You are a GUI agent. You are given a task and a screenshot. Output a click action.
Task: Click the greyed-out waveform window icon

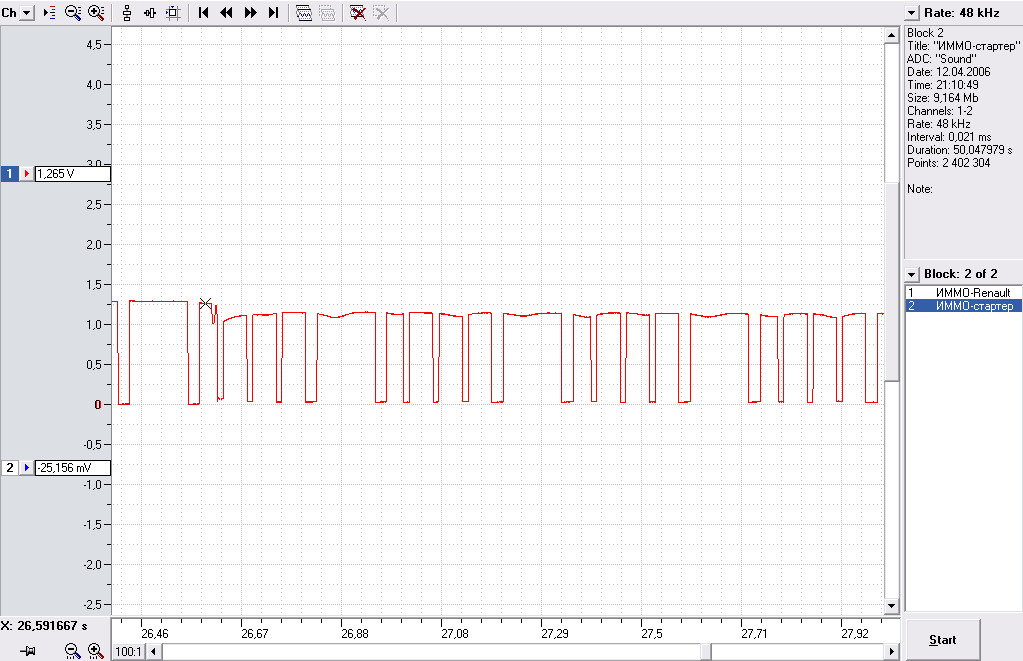click(328, 13)
